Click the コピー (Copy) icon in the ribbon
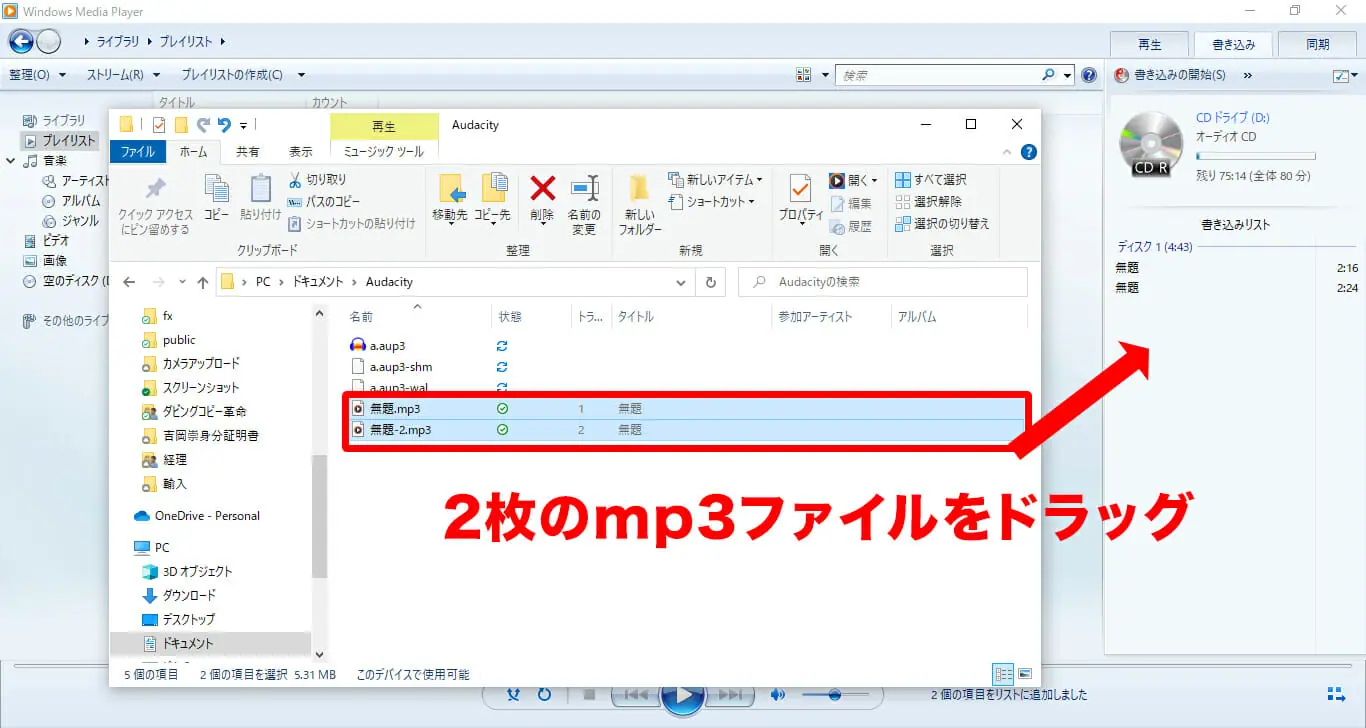Viewport: 1366px width, 728px height. (216, 197)
